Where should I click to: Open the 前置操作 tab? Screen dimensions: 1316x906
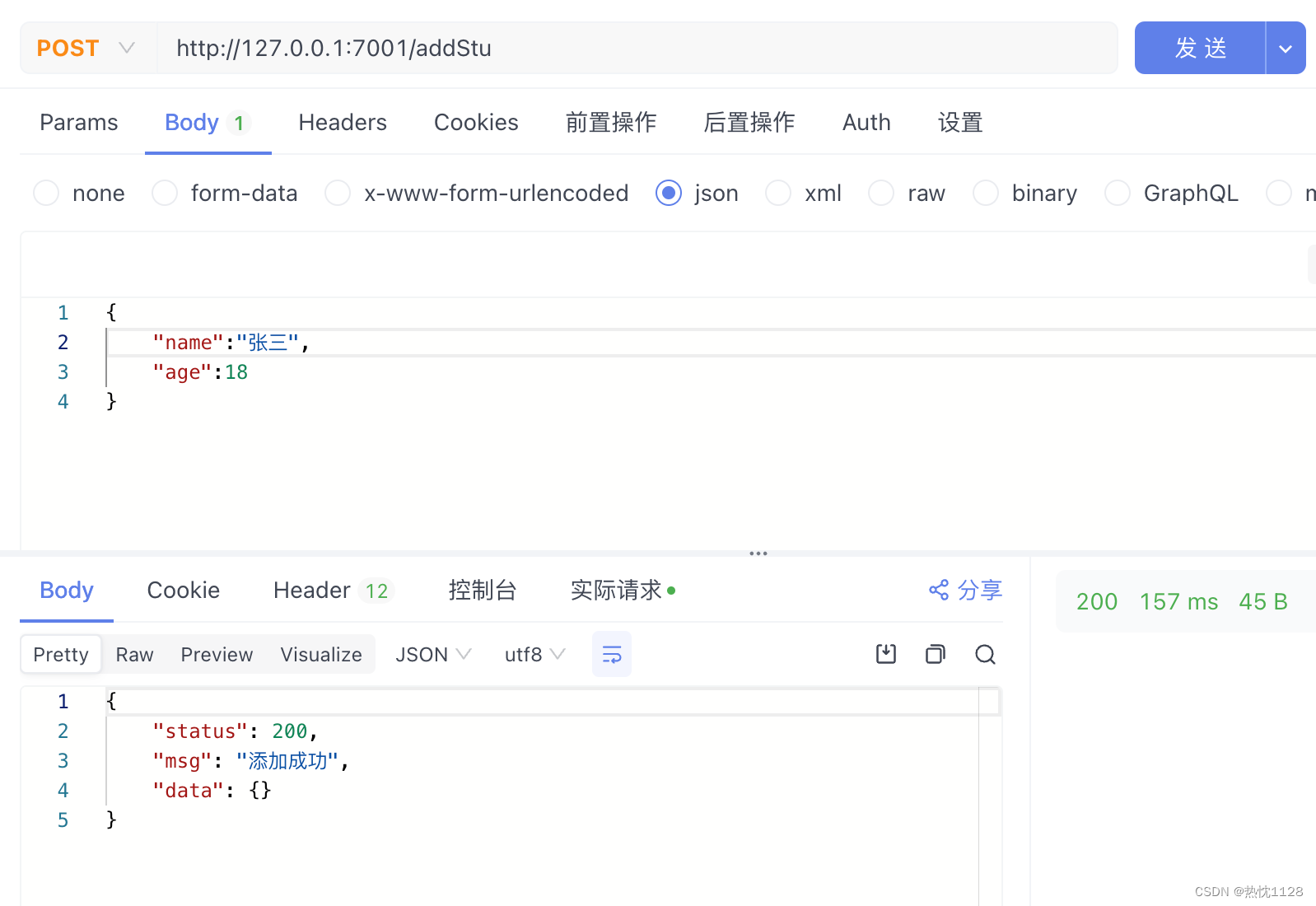611,122
